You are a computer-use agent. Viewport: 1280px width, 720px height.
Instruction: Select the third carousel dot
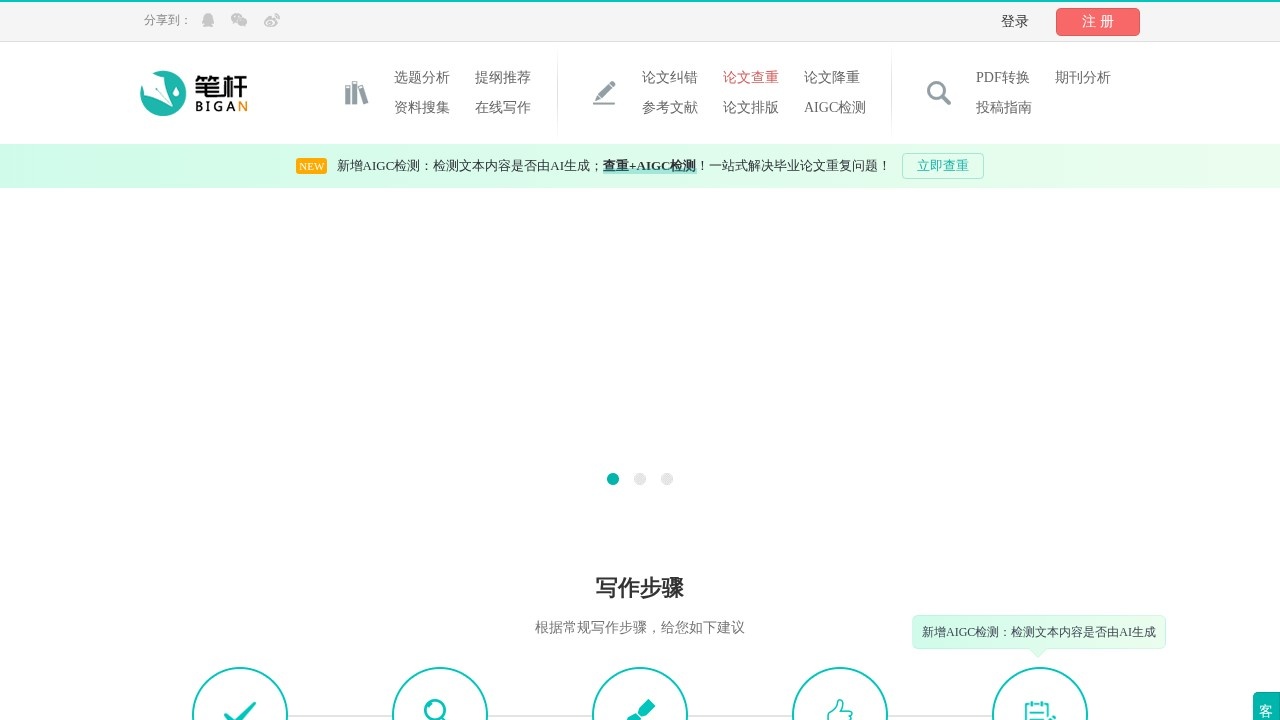[667, 479]
